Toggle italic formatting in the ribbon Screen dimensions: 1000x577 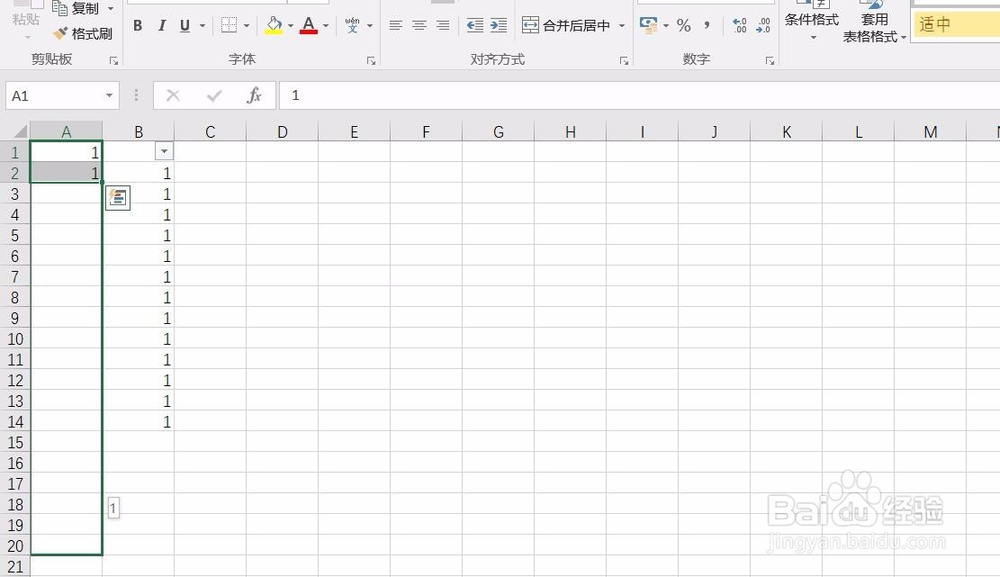162,26
